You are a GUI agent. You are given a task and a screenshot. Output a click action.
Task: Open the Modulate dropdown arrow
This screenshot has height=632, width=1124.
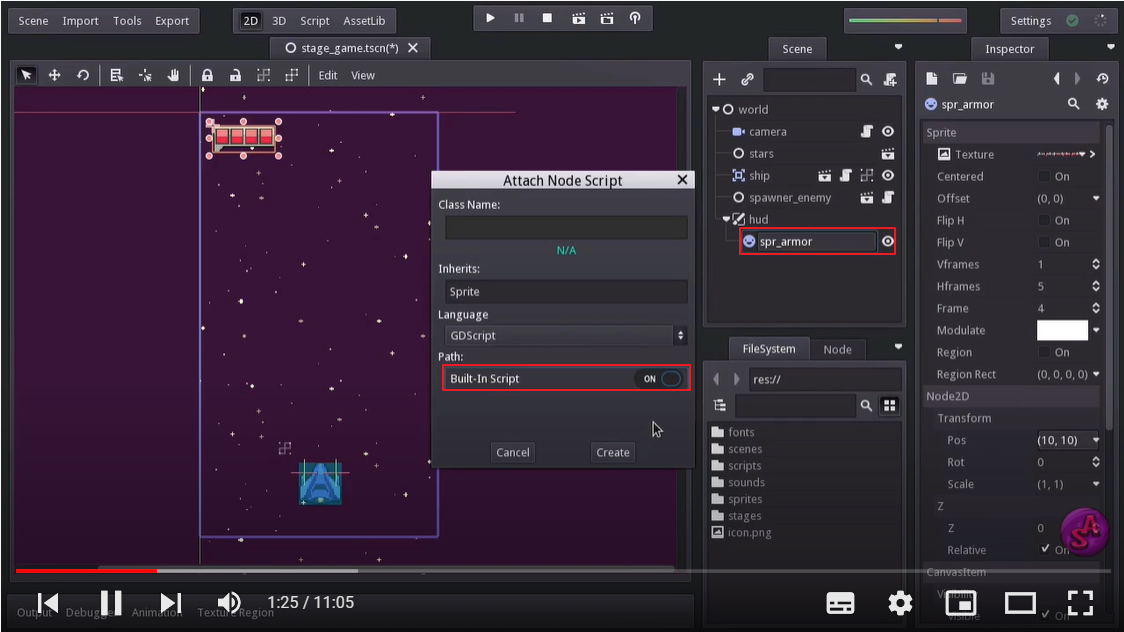[x=1096, y=330]
